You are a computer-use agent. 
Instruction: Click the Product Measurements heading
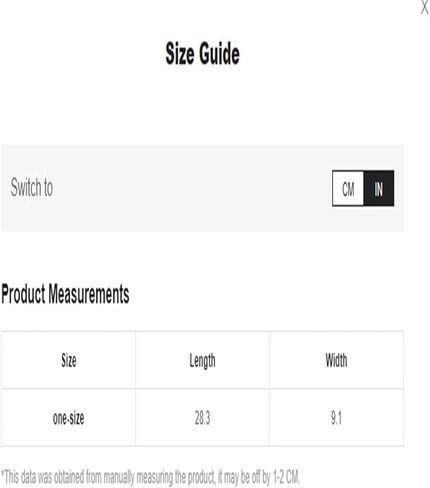[x=65, y=294]
